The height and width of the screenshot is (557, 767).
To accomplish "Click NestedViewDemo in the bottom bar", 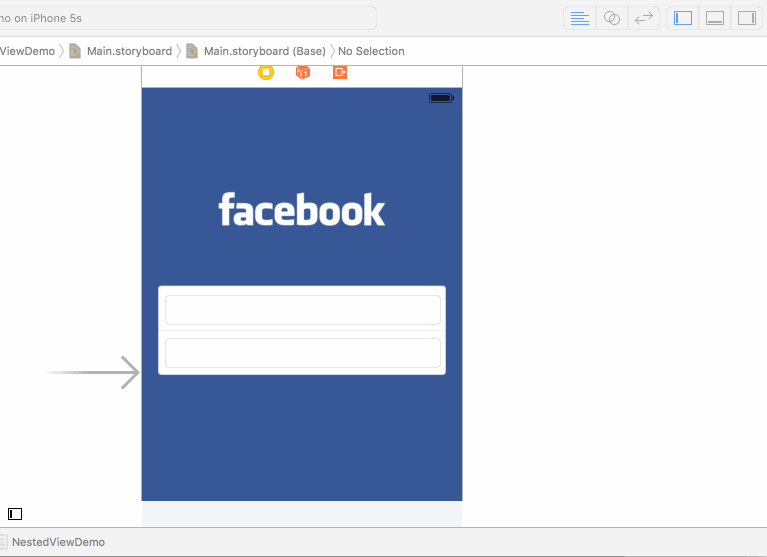I will pyautogui.click(x=58, y=542).
